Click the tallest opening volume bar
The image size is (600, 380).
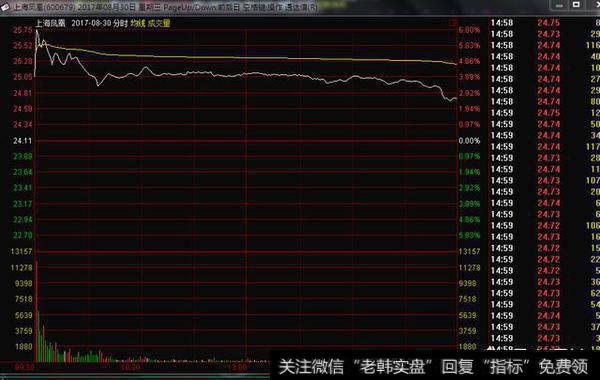tap(37, 312)
